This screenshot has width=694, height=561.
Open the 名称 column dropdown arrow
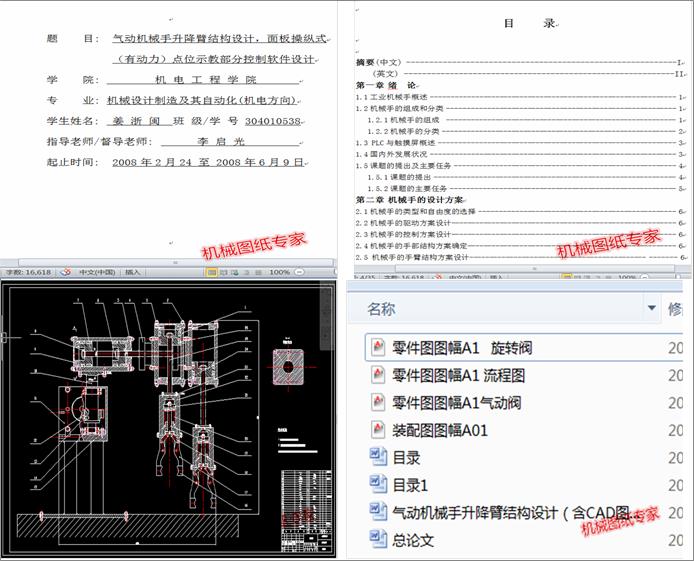[x=652, y=308]
